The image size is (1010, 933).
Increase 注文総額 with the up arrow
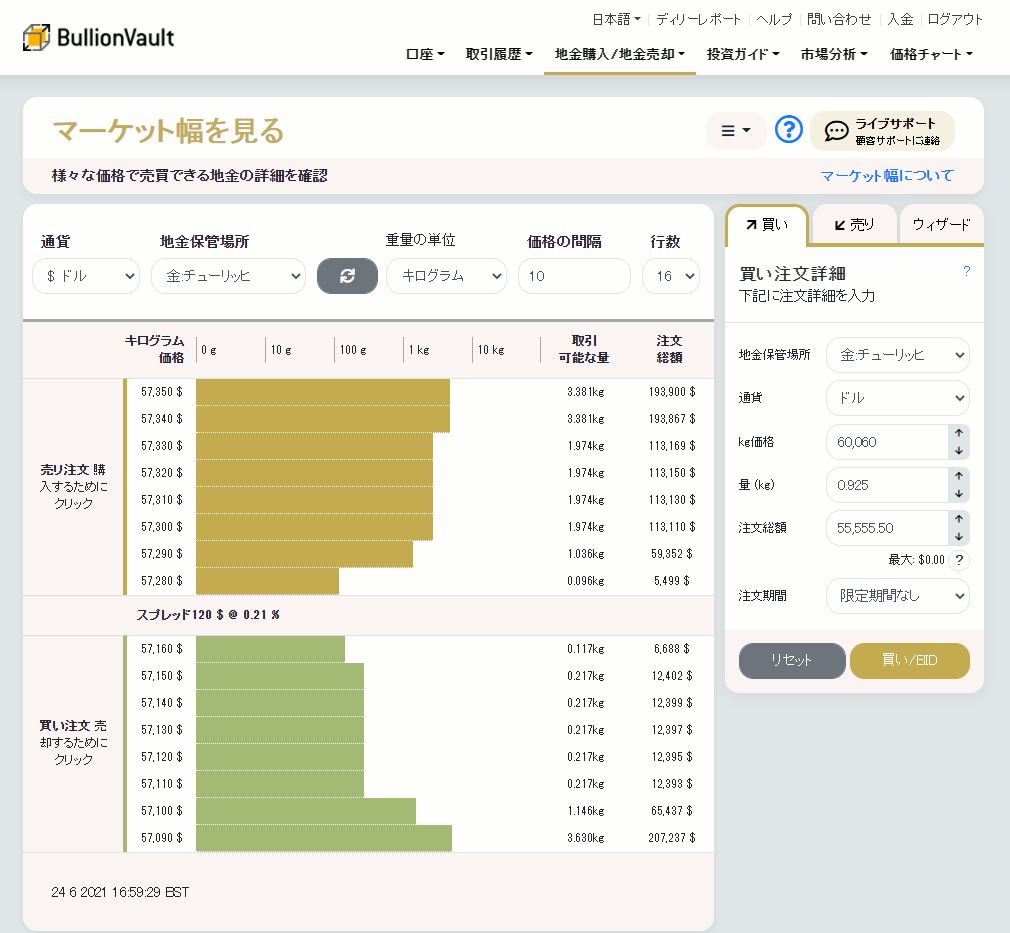click(x=959, y=519)
